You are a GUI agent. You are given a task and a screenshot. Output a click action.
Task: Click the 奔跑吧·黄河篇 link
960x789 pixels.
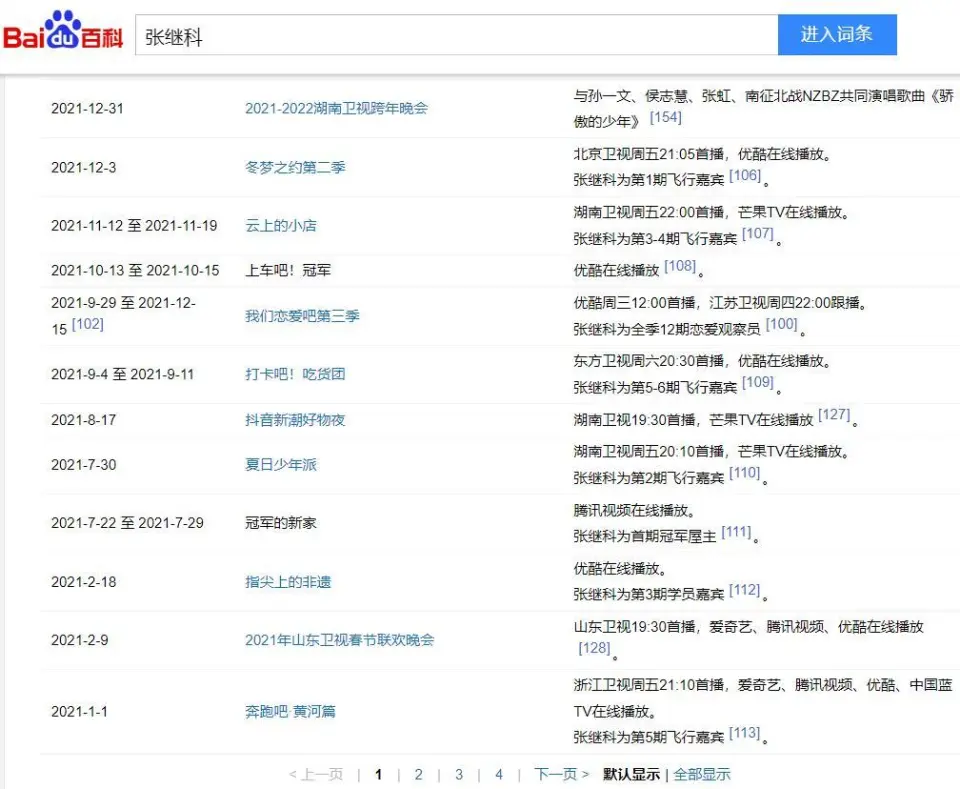click(290, 712)
